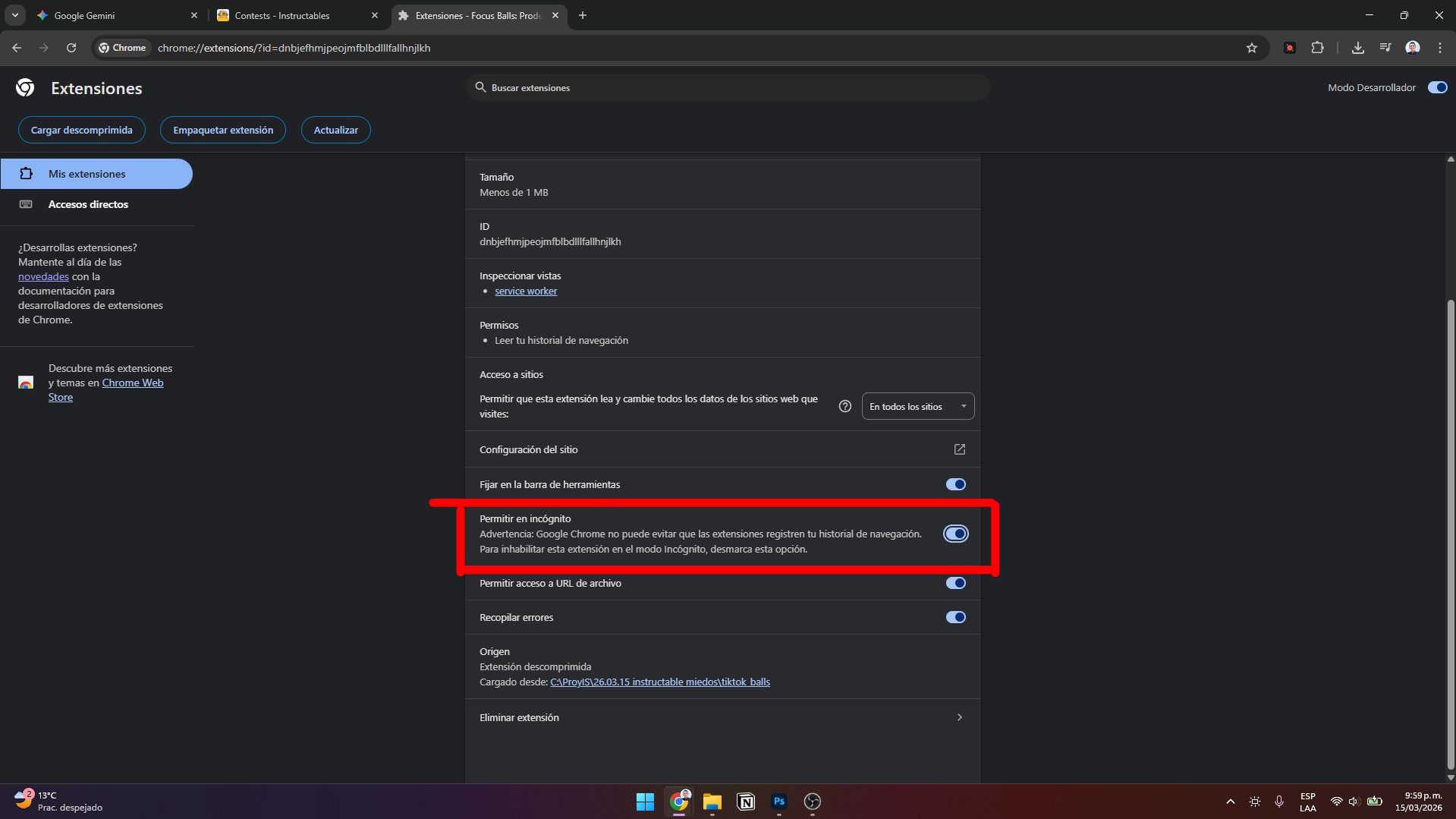Screen dimensions: 1456x819
Task: Click the search magnifier icon in Buscar extensiones
Action: pos(480,87)
